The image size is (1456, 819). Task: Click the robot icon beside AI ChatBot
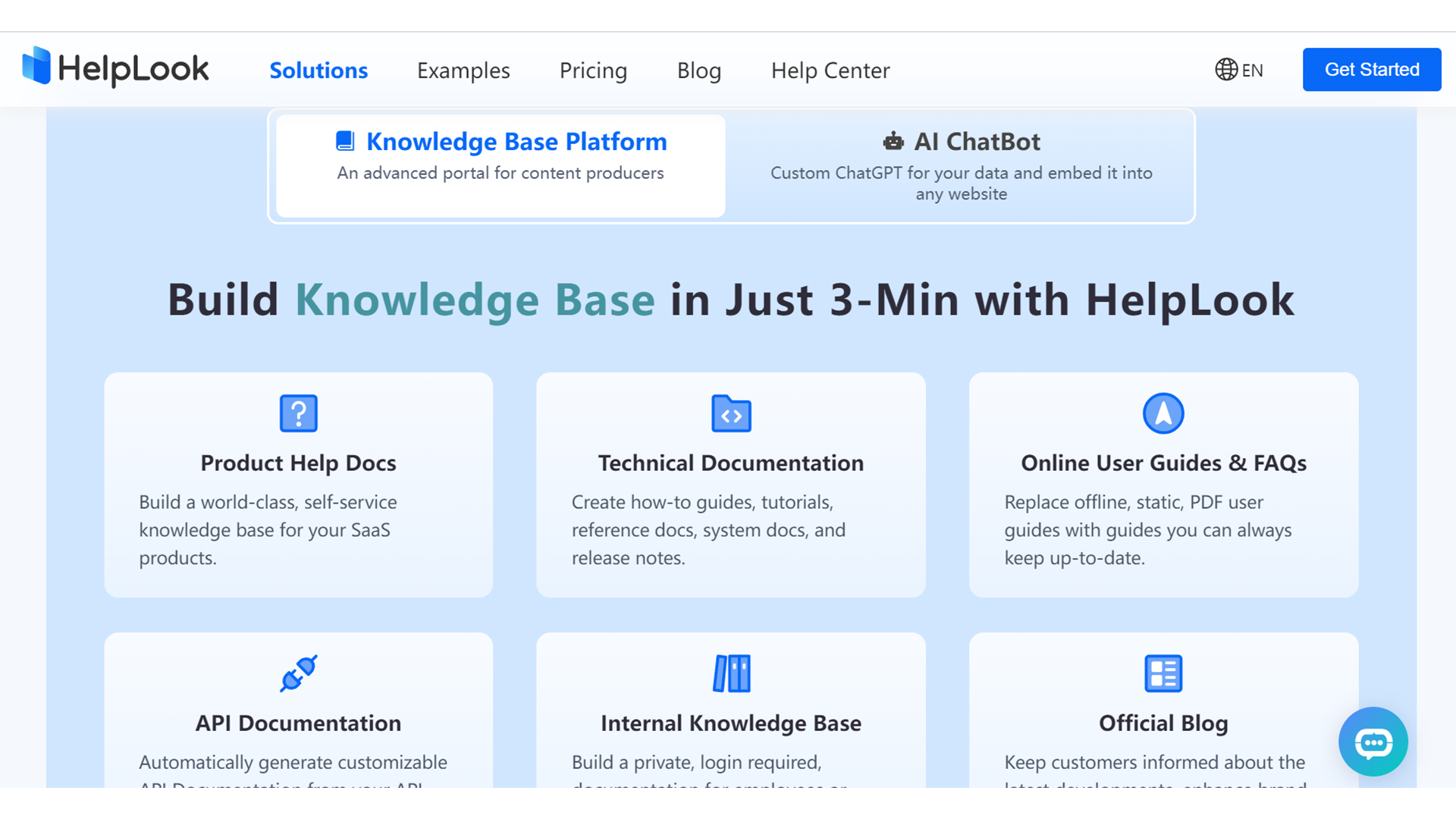tap(893, 141)
